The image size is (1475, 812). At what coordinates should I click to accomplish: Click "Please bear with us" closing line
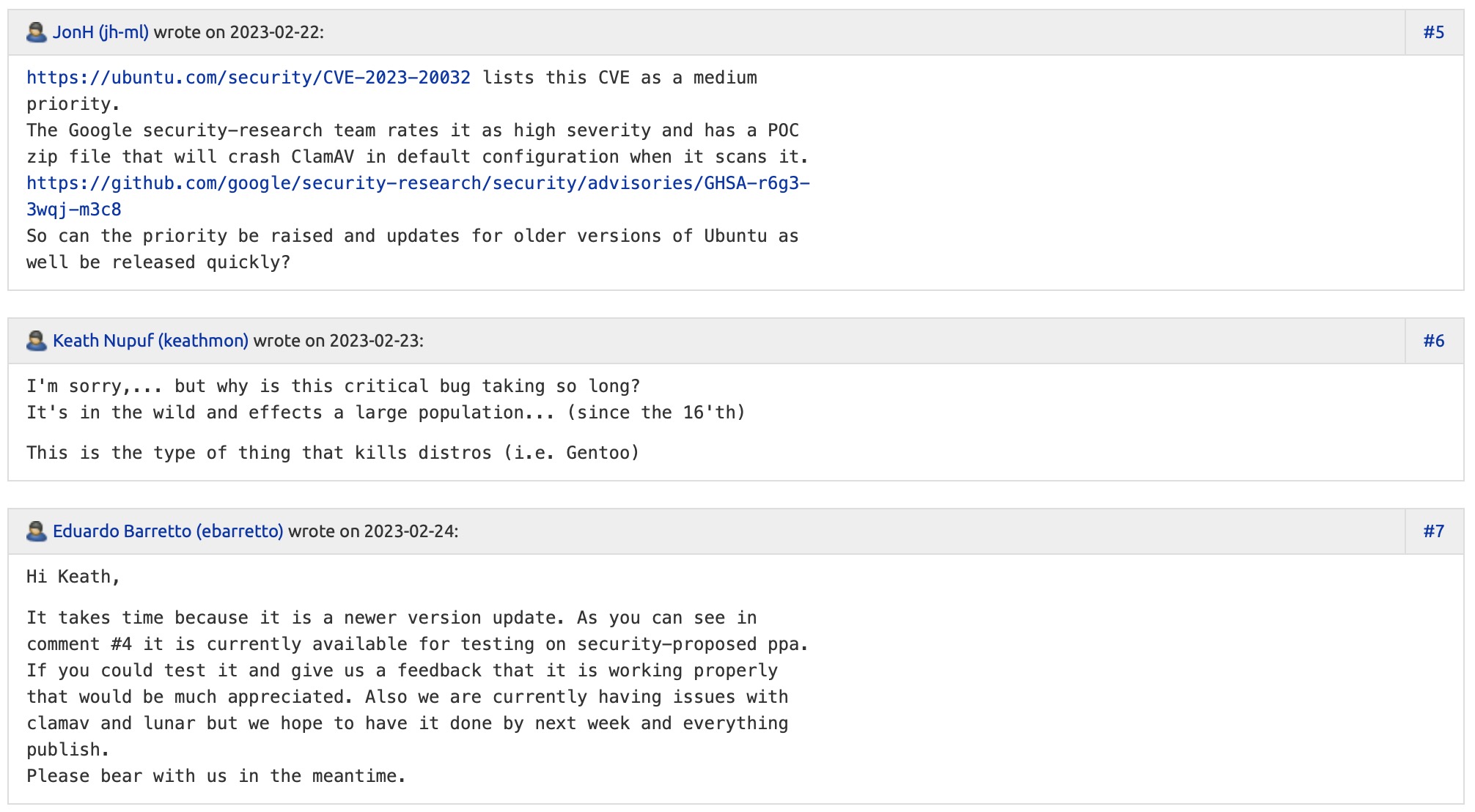click(216, 776)
